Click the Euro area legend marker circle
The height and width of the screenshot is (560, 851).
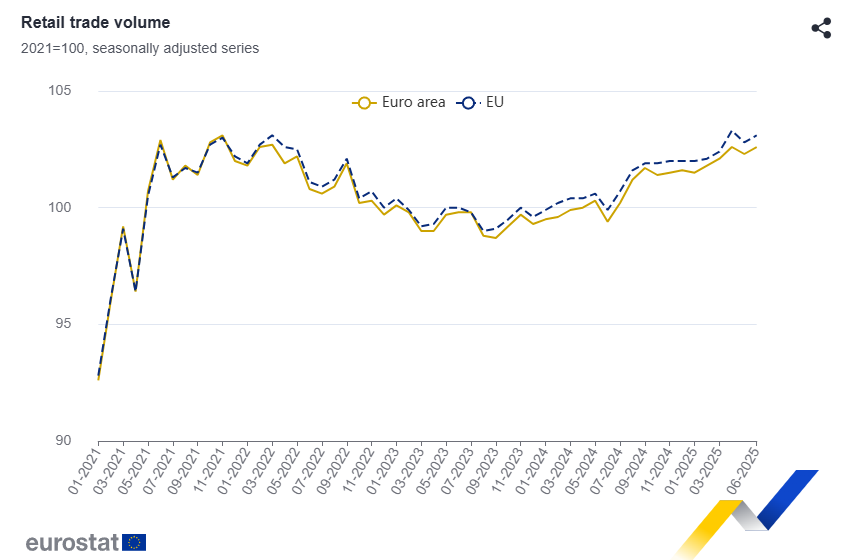pyautogui.click(x=364, y=103)
